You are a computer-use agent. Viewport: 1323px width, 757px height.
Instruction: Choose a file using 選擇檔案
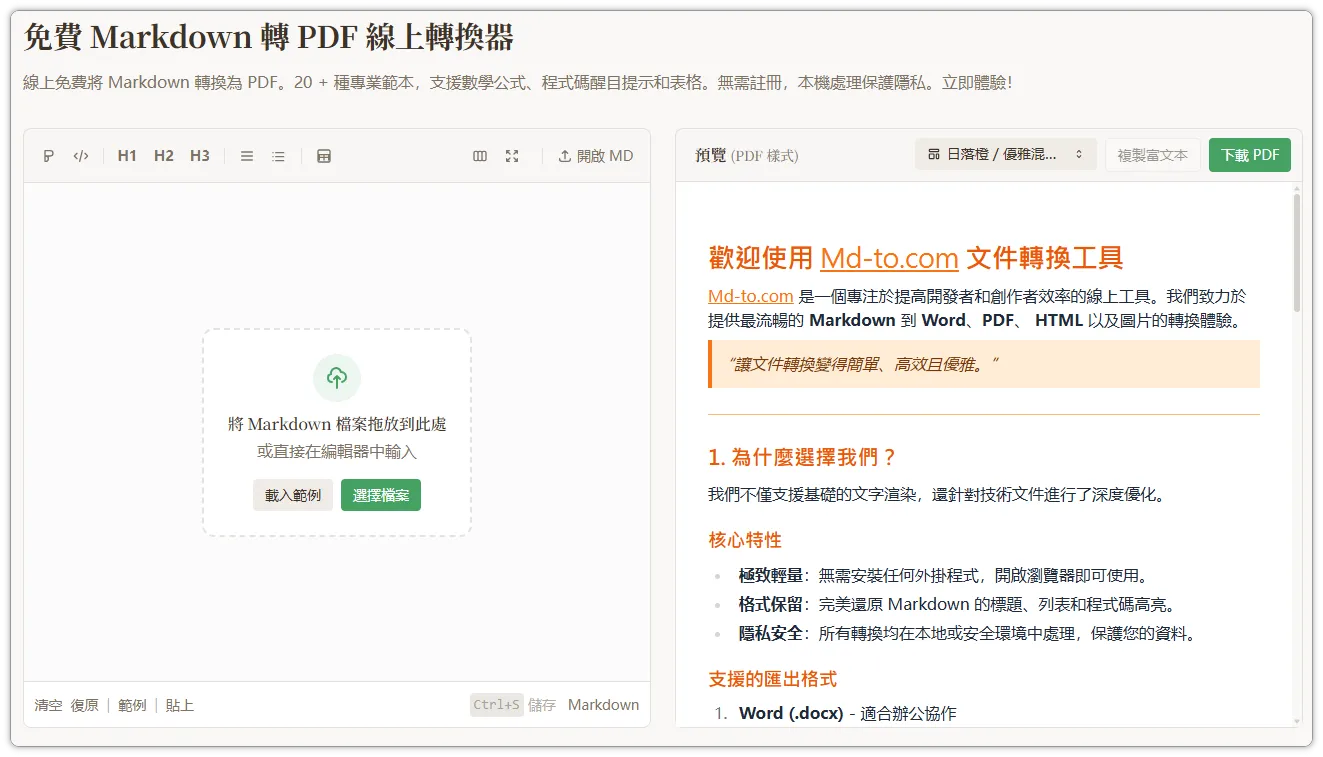click(x=380, y=495)
